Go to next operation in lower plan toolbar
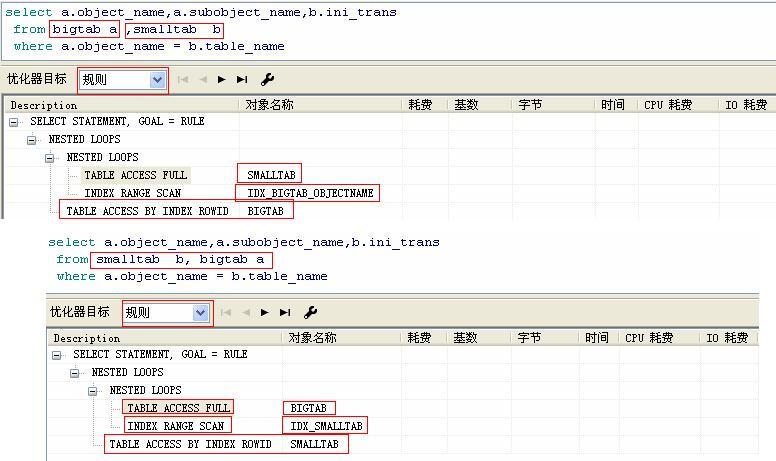This screenshot has height=461, width=776. (265, 313)
